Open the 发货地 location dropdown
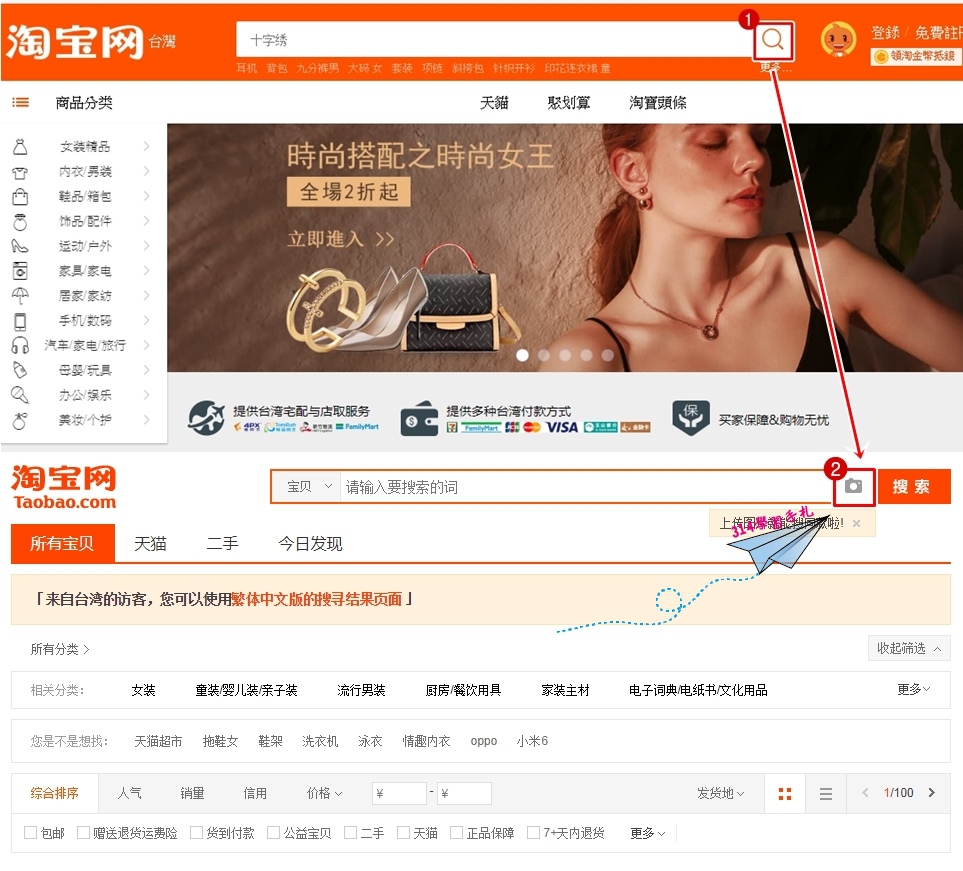The width and height of the screenshot is (963, 871). [720, 793]
